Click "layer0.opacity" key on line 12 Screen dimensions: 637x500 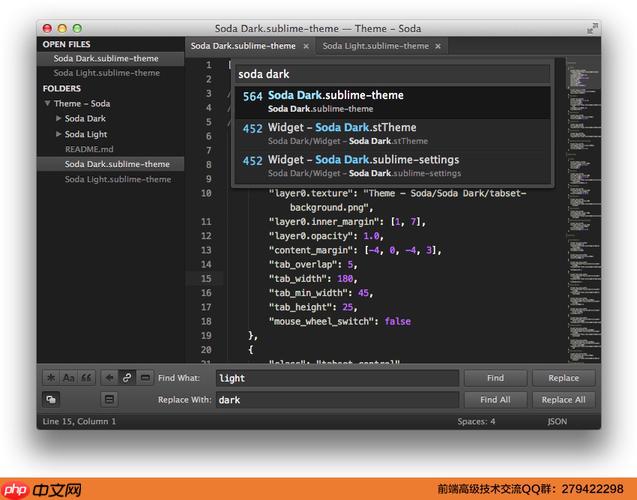tap(311, 236)
